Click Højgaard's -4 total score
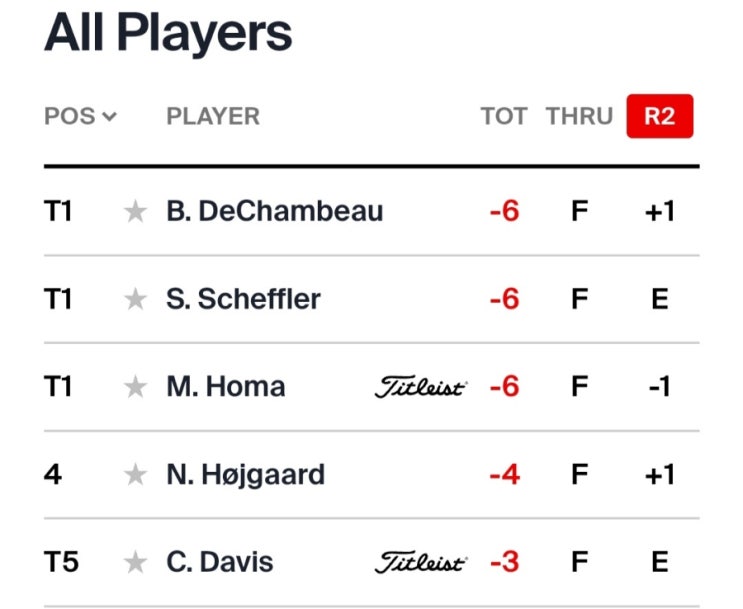The image size is (743, 609). (504, 474)
